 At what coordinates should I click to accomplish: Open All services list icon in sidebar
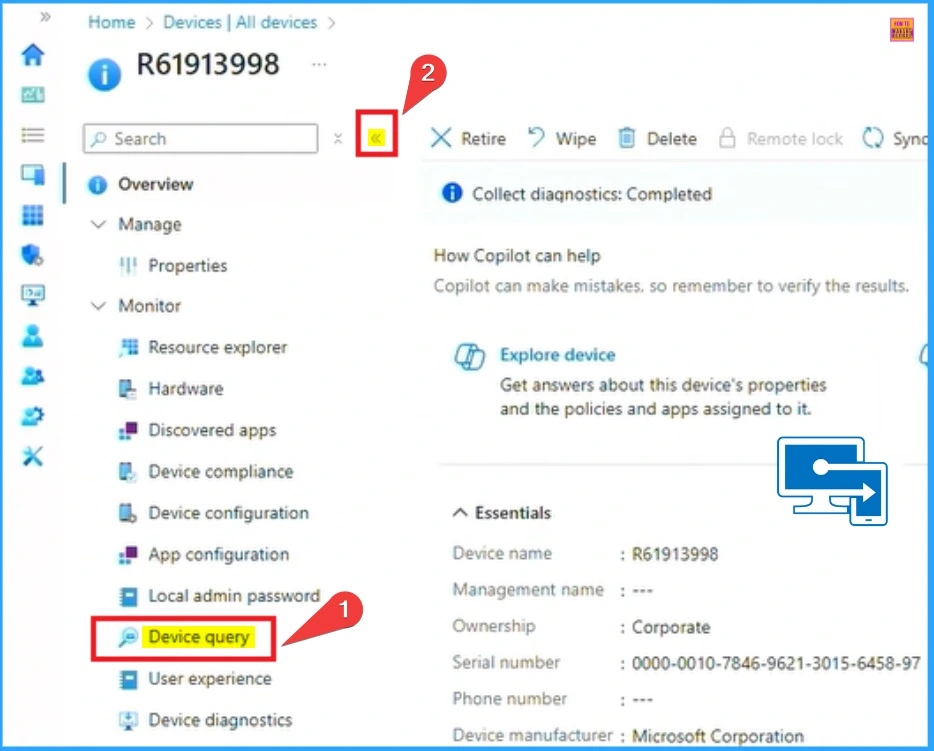coord(33,135)
